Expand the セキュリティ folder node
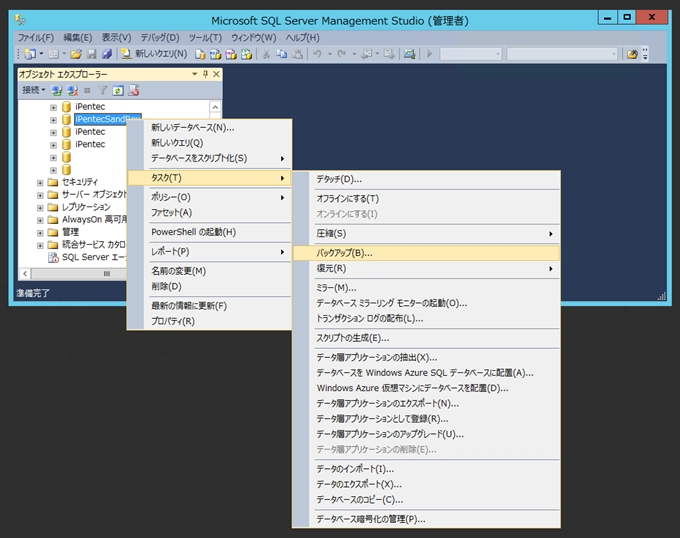The height and width of the screenshot is (538, 680). (x=40, y=183)
